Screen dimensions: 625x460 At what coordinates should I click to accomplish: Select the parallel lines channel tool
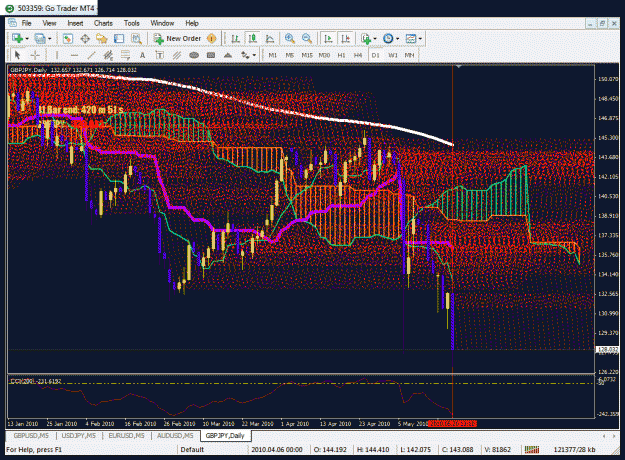pyautogui.click(x=177, y=55)
